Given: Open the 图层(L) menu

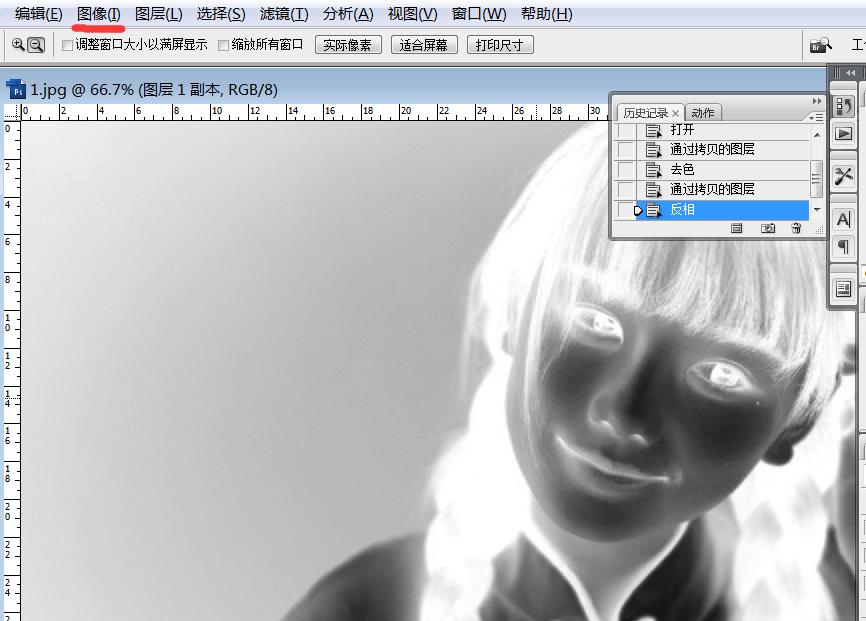Looking at the screenshot, I should pyautogui.click(x=159, y=14).
